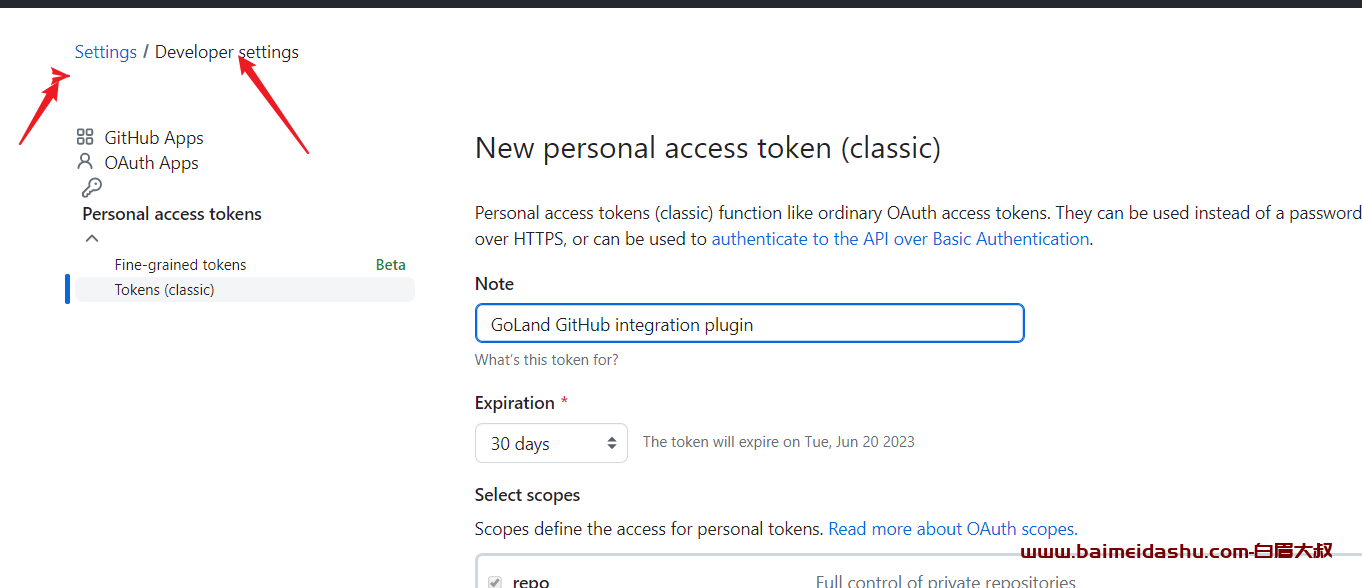Select Tokens (classic) sidebar item
The width and height of the screenshot is (1362, 588).
245,290
